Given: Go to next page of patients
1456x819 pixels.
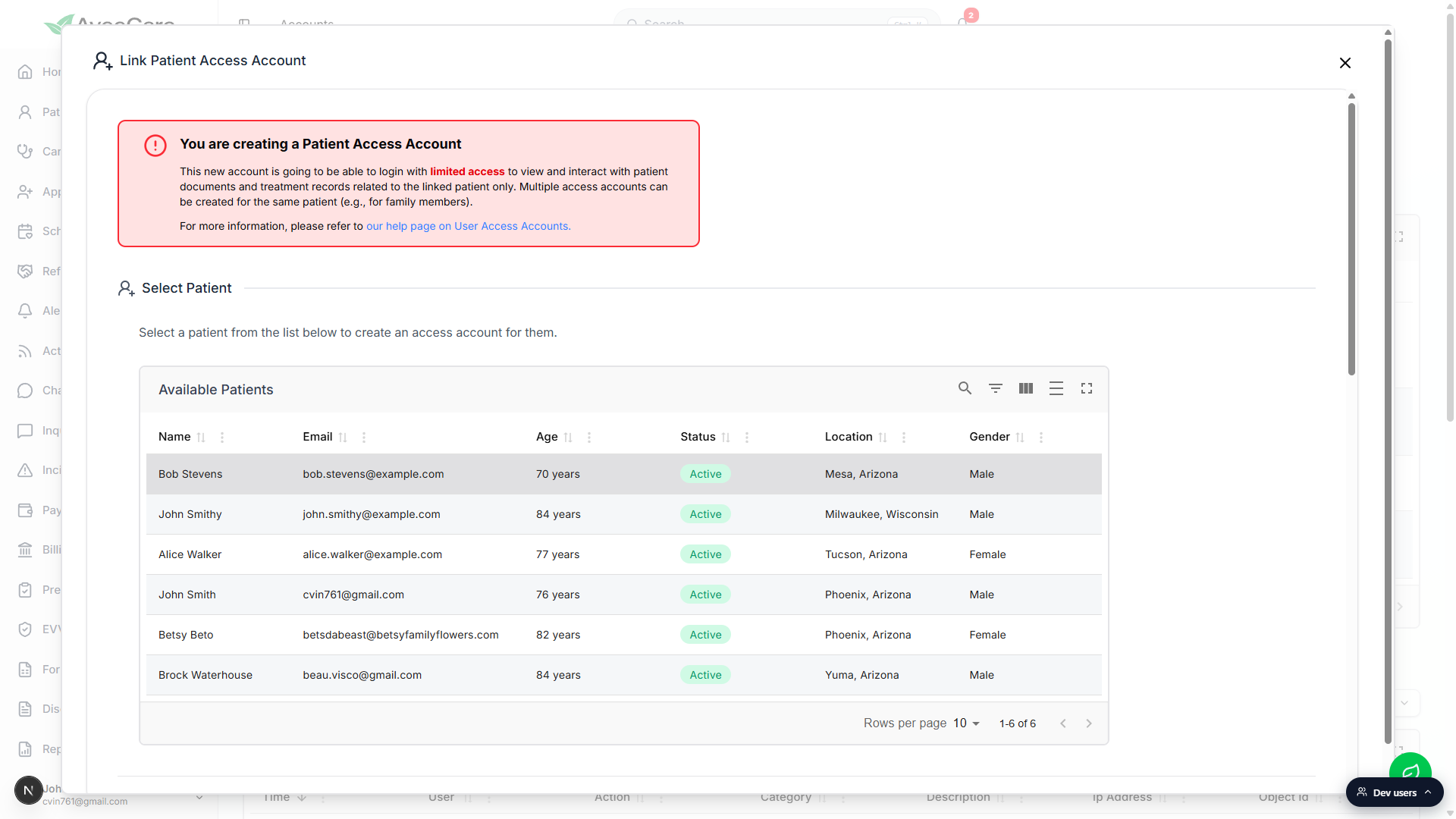Looking at the screenshot, I should [1089, 723].
